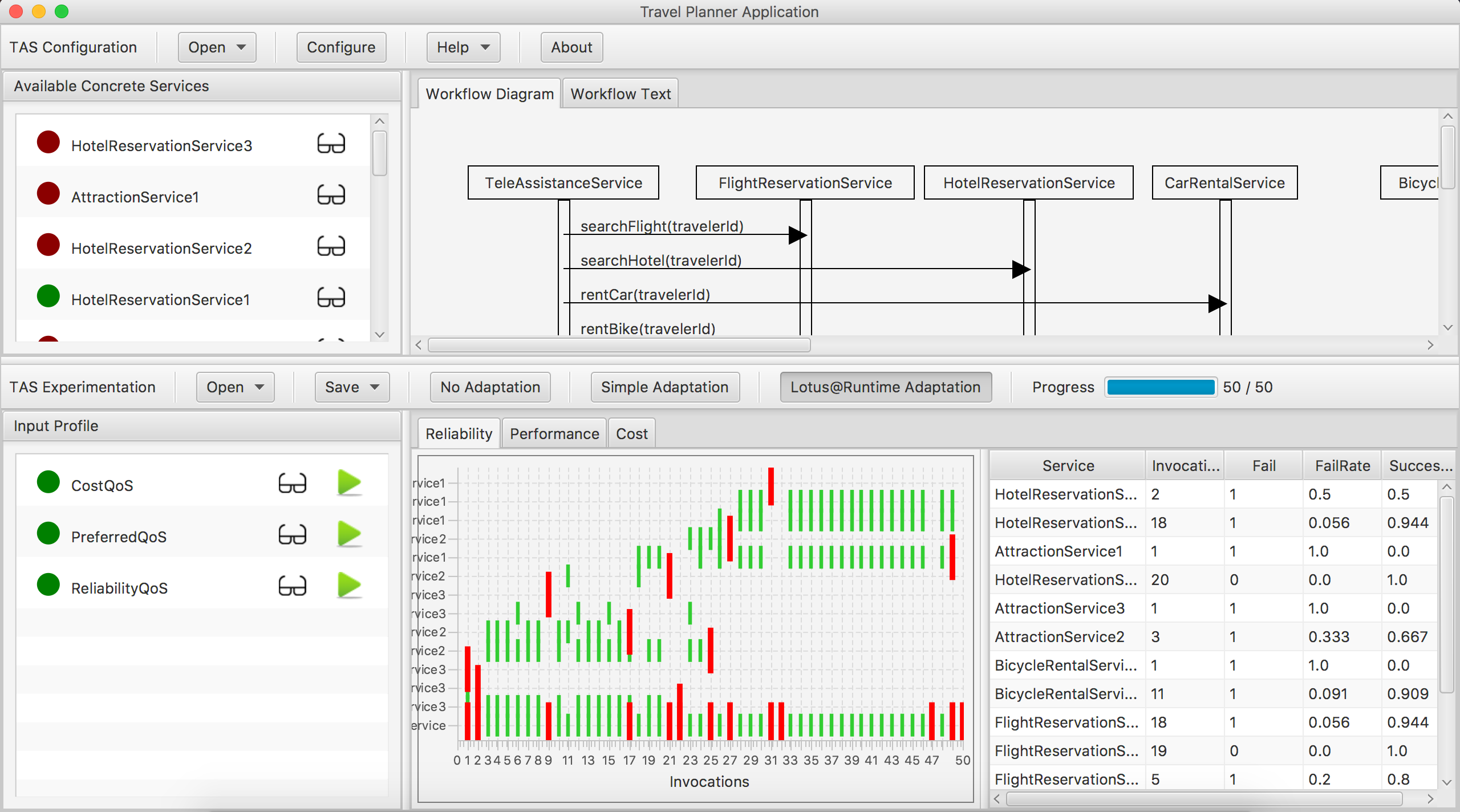Image resolution: width=1460 pixels, height=812 pixels.
Task: View CostQoS profile using glasses icon
Action: pos(292,484)
